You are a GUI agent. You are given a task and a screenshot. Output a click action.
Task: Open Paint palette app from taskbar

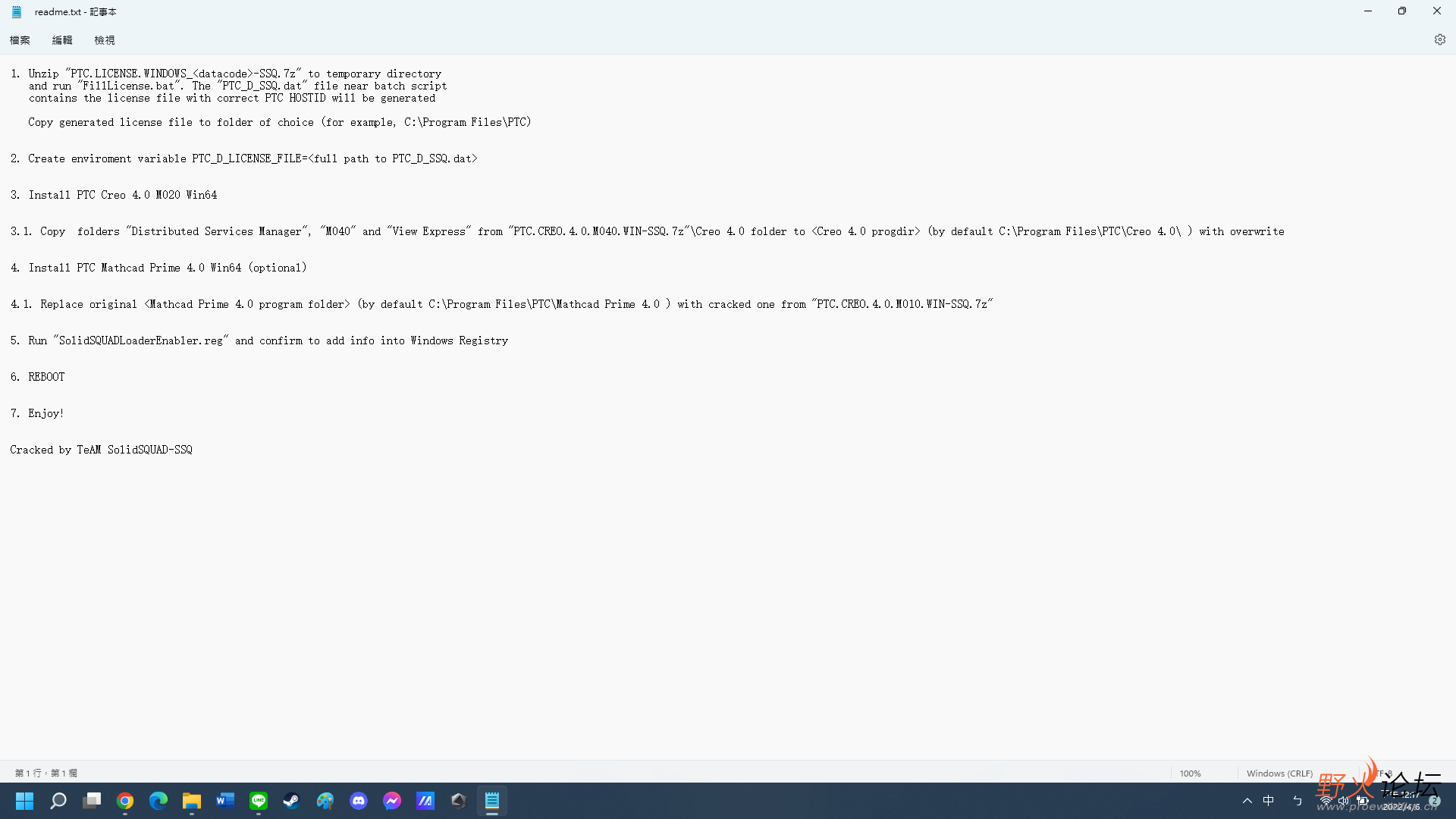click(x=325, y=801)
